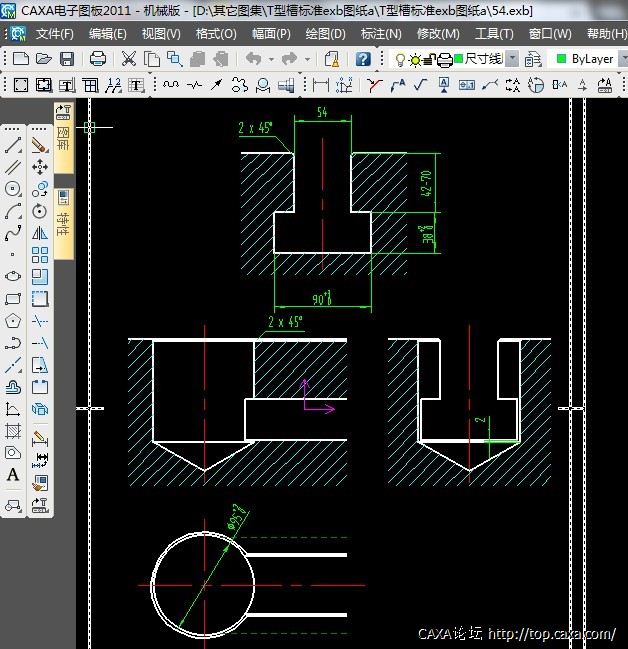Select the straight Line drawing tool

[x=13, y=146]
